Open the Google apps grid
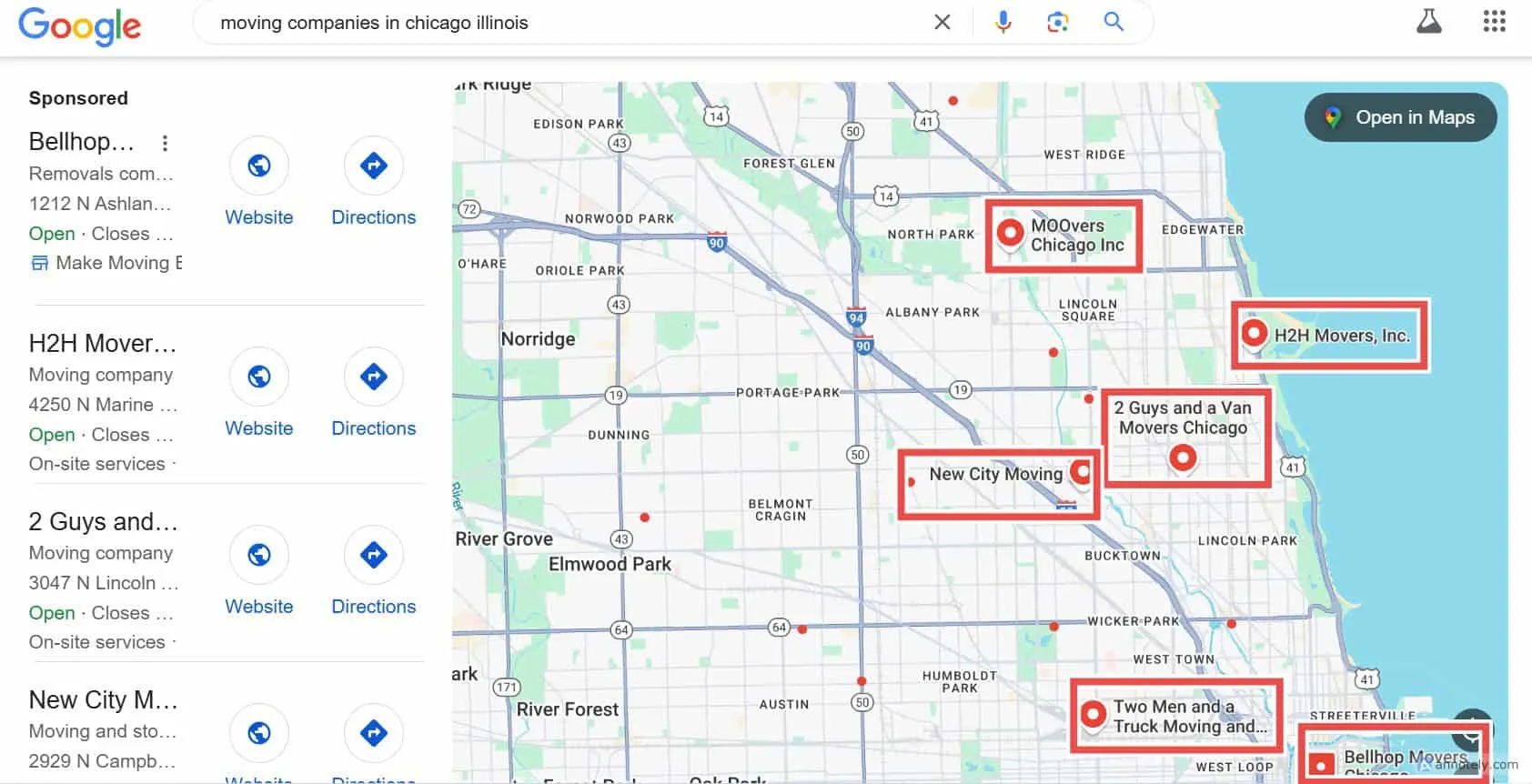1532x784 pixels. point(1494,22)
